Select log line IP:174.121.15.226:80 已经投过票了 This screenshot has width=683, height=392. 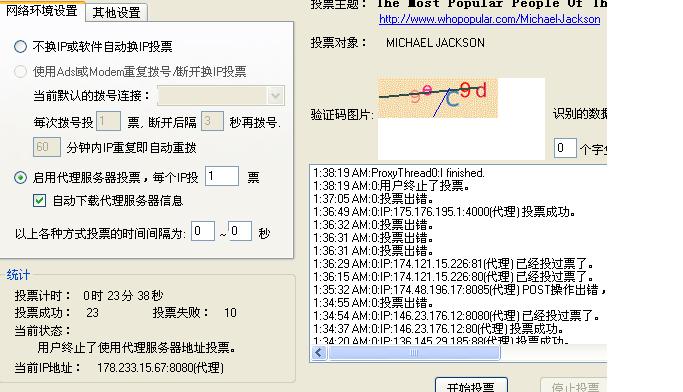pyautogui.click(x=453, y=277)
